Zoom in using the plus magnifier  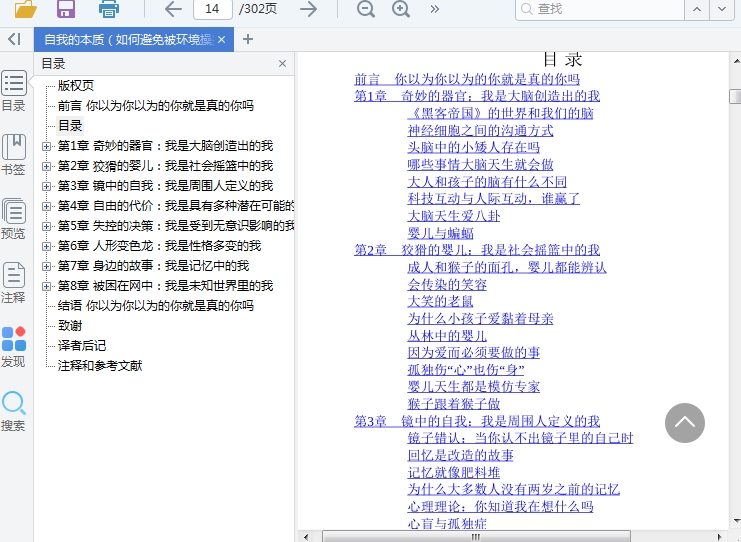(401, 9)
